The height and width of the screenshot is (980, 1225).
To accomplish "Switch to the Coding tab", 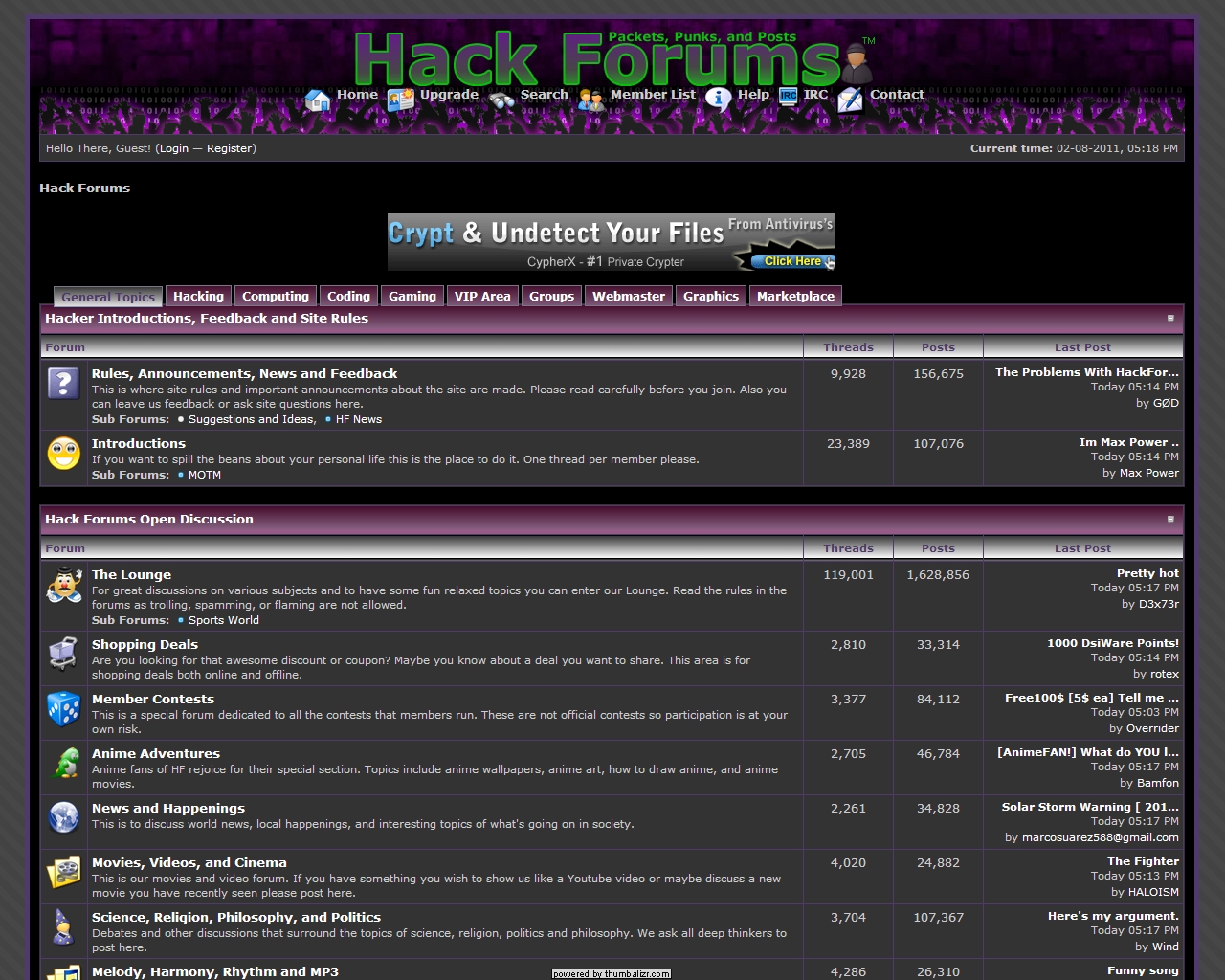I will click(x=348, y=296).
